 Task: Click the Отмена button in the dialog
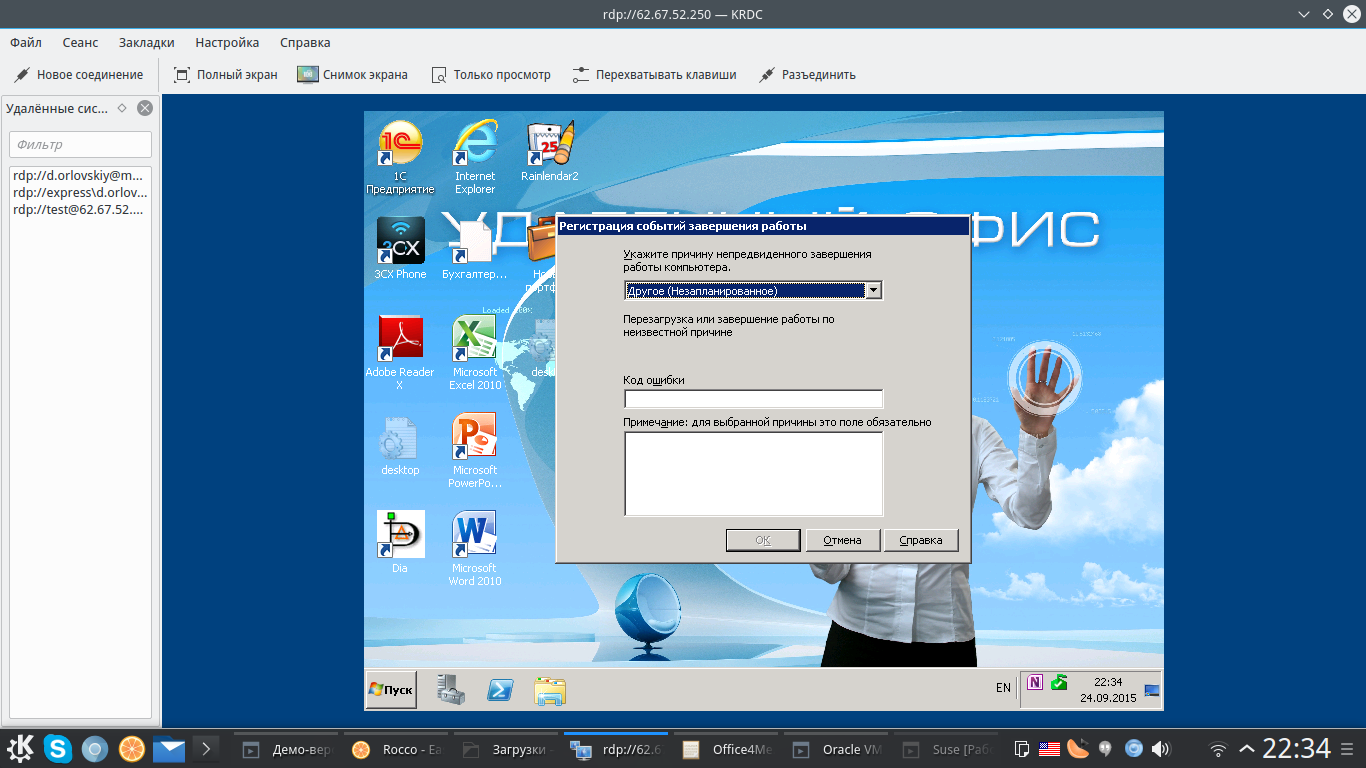coord(842,540)
